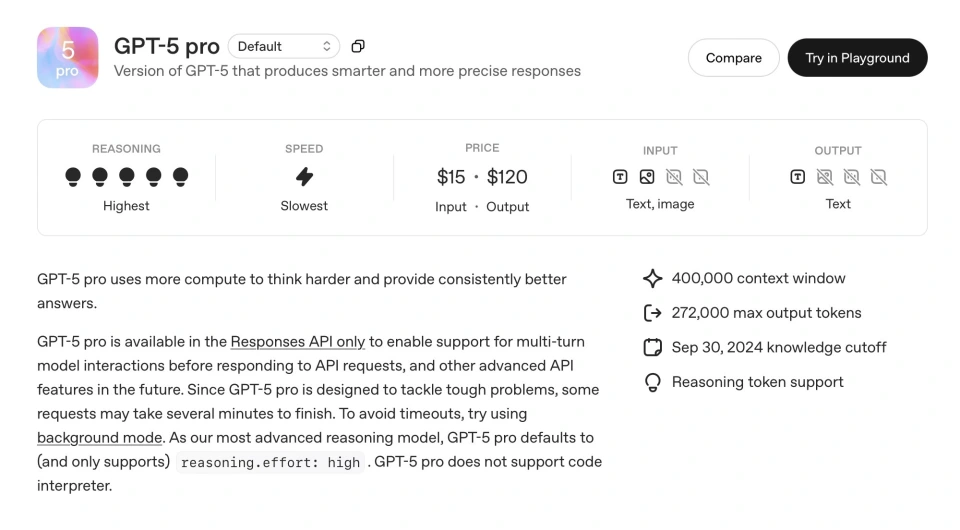Image resolution: width=960 pixels, height=530 pixels.
Task: Click the disabled image output icon
Action: [824, 177]
